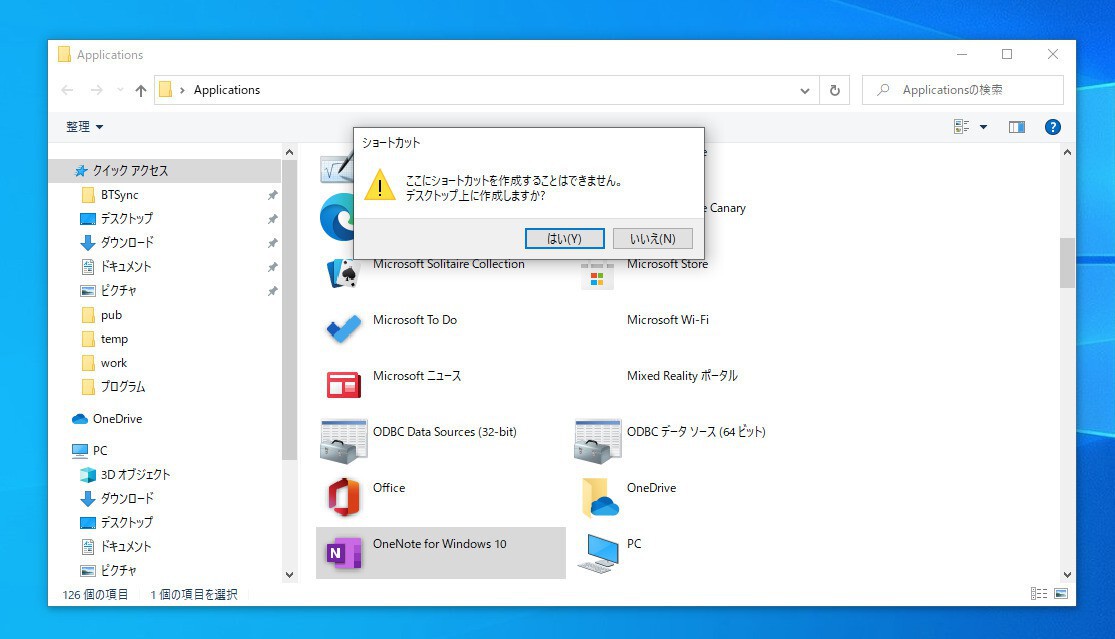This screenshot has width=1115, height=639.
Task: Click the help question mark icon
Action: click(x=1052, y=127)
